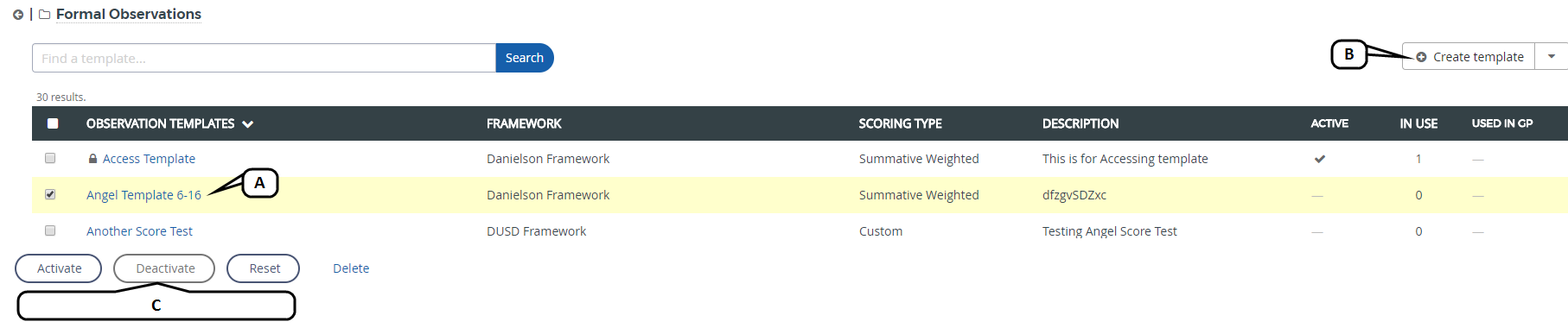Click the plus icon on Create template
Screen dimensions: 1568x328
pos(1421,57)
